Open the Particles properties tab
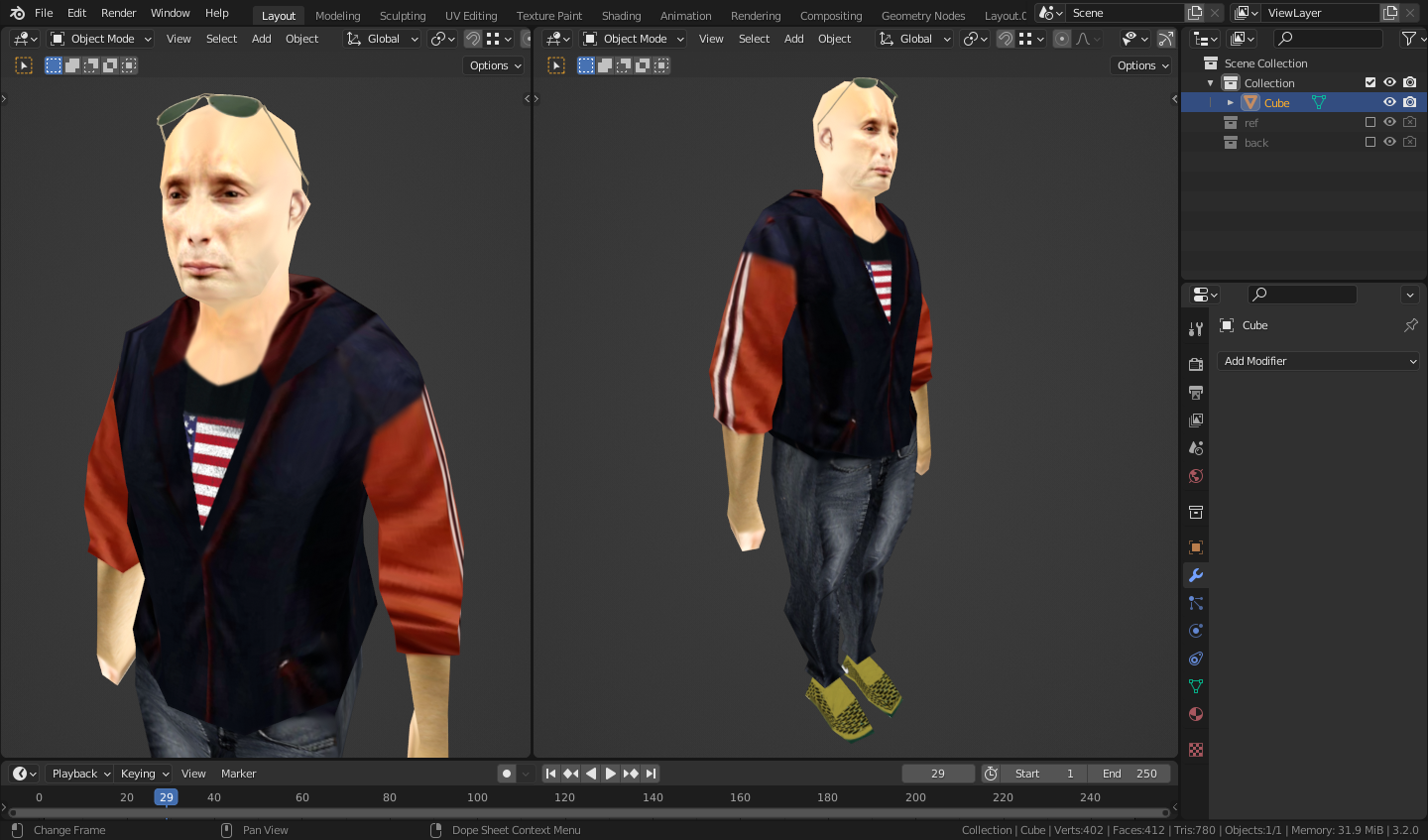The width and height of the screenshot is (1428, 840). [1196, 603]
